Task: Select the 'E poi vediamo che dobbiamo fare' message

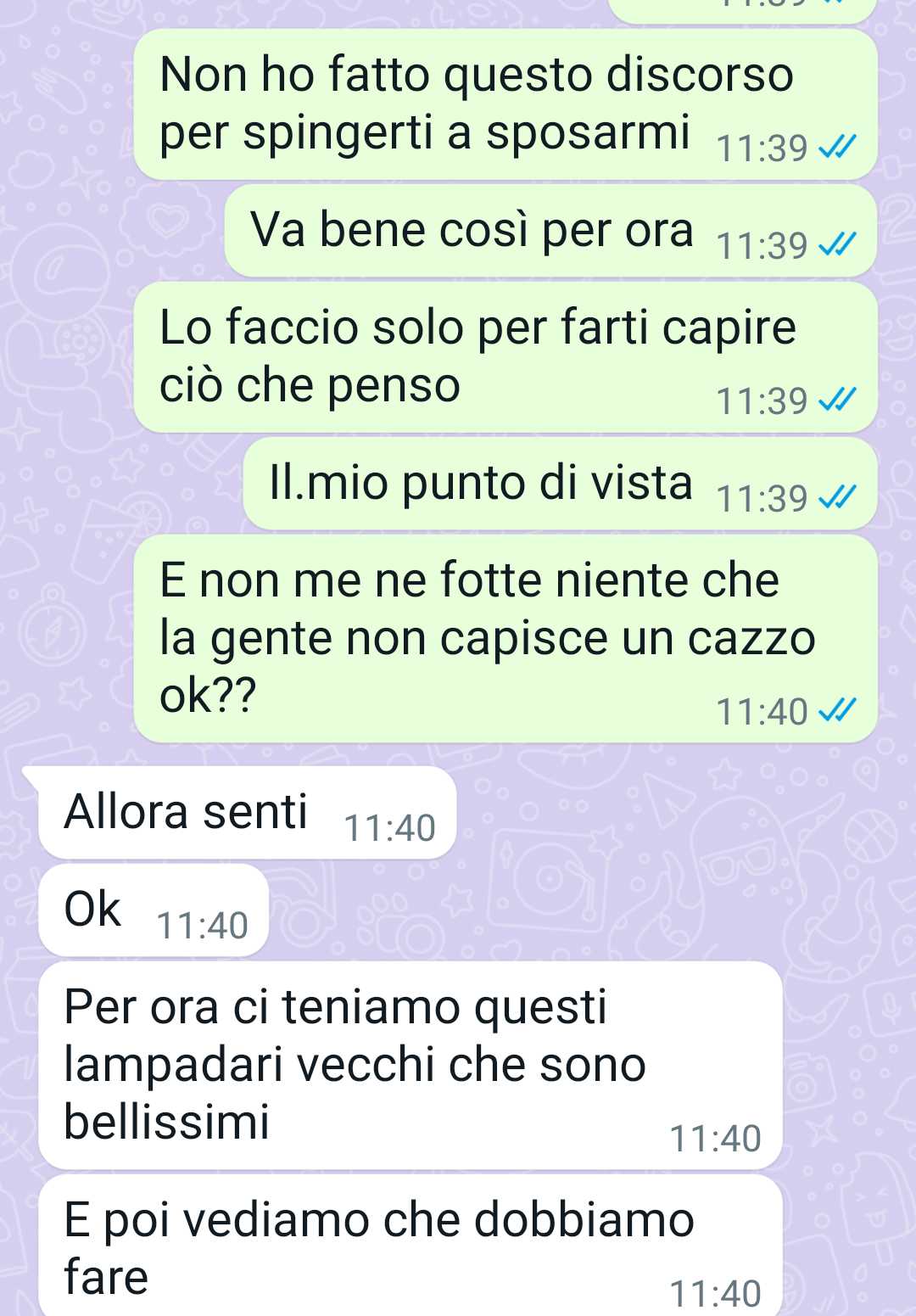Action: (x=411, y=1246)
